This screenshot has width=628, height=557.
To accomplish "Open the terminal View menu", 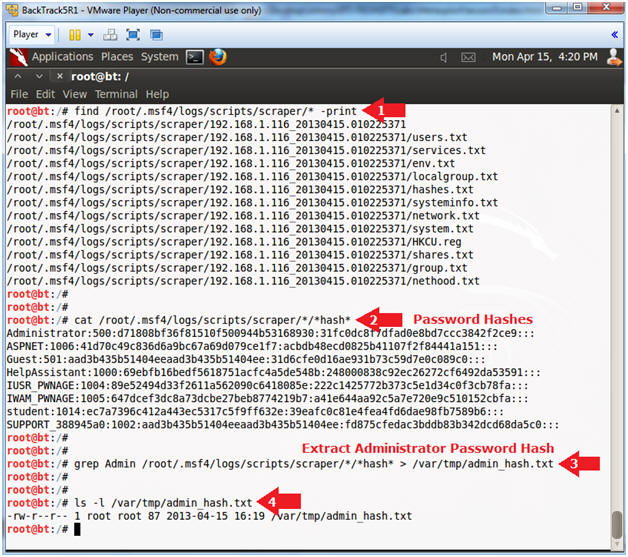I will 74,95.
